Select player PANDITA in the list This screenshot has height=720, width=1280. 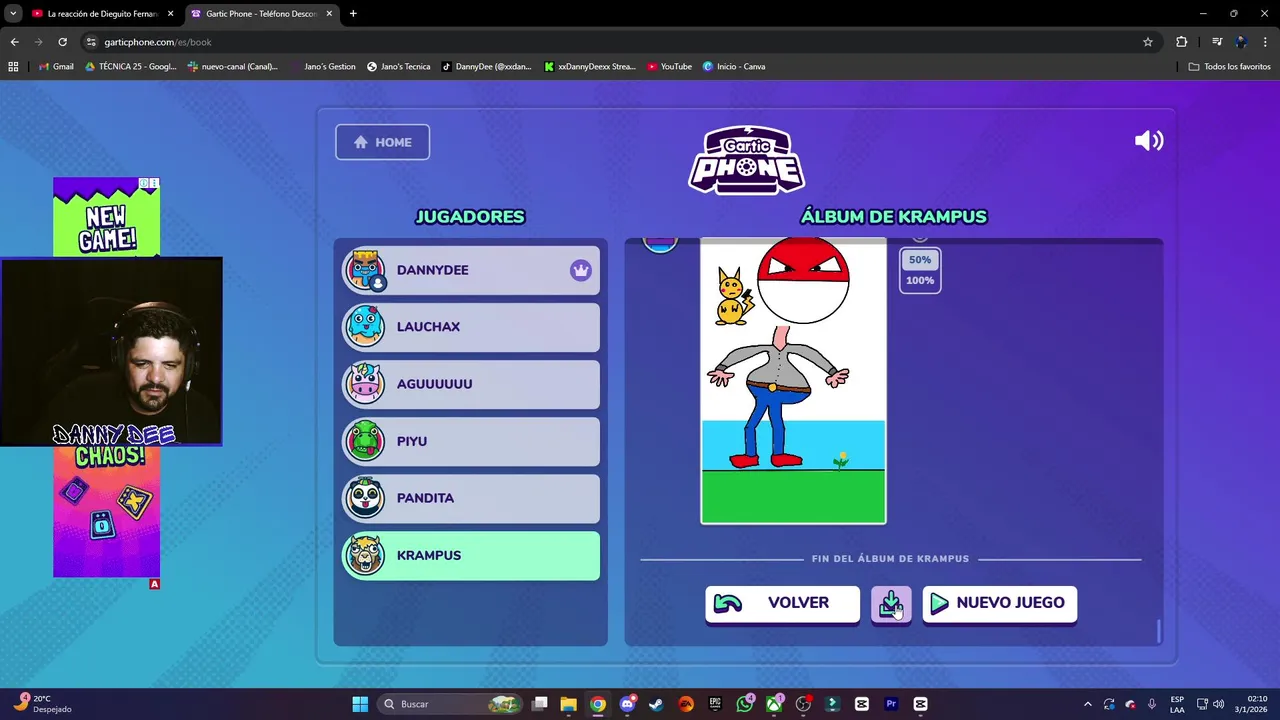[x=471, y=498]
